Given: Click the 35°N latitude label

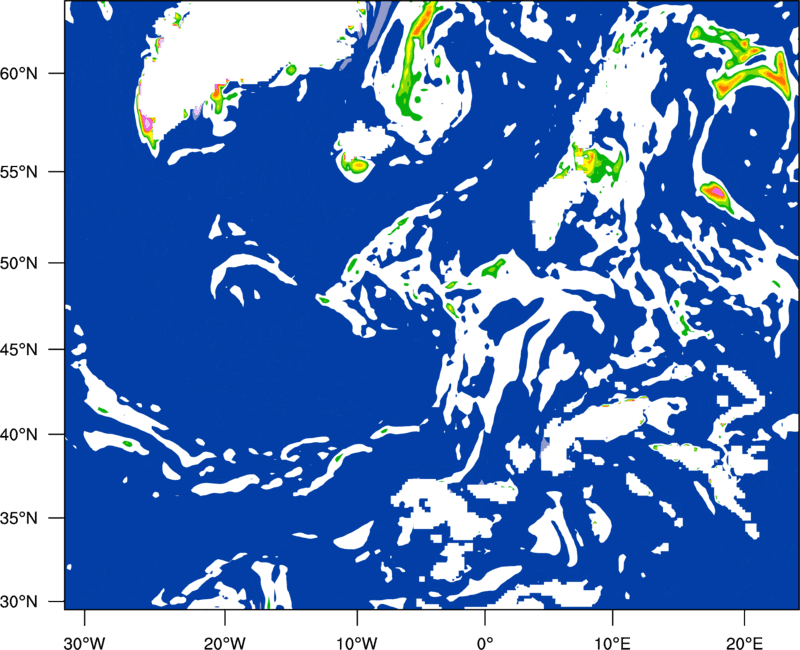Looking at the screenshot, I should point(19,518).
